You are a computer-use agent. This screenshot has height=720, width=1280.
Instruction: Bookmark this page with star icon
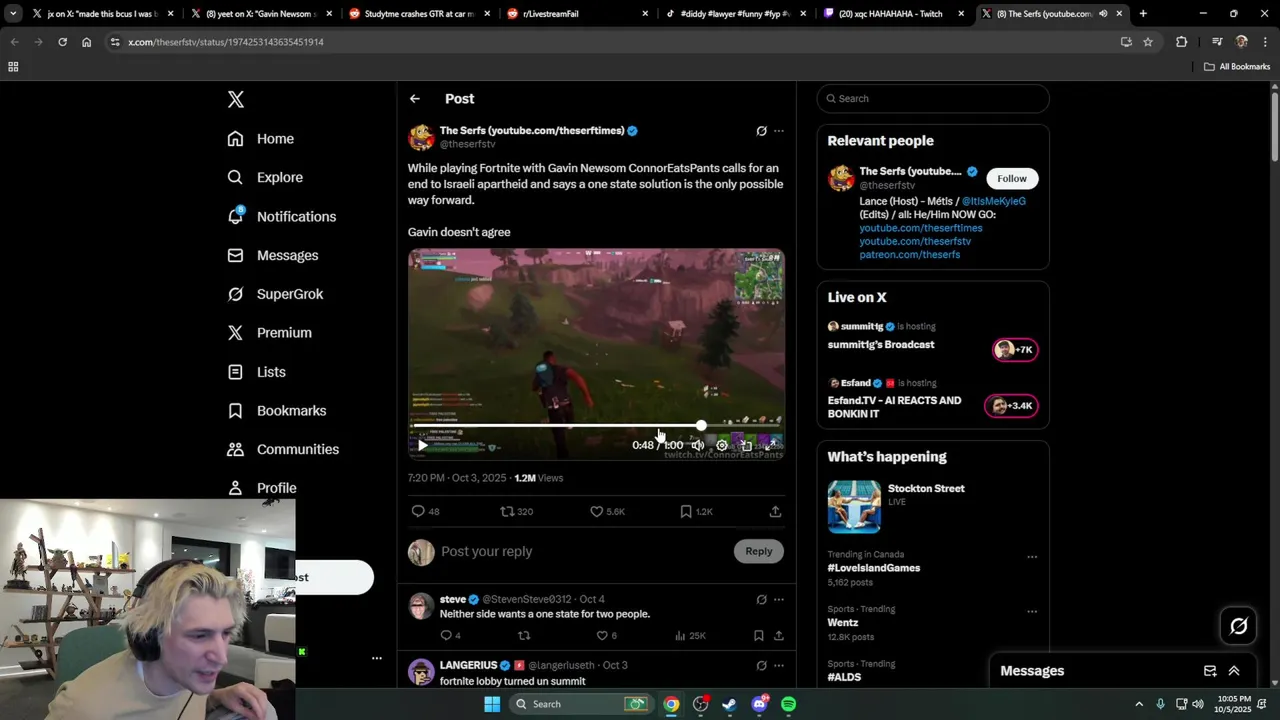pyautogui.click(x=1148, y=42)
